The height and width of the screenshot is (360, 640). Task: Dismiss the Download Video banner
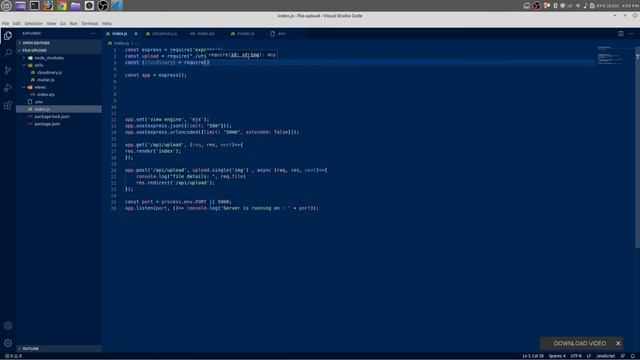618,343
